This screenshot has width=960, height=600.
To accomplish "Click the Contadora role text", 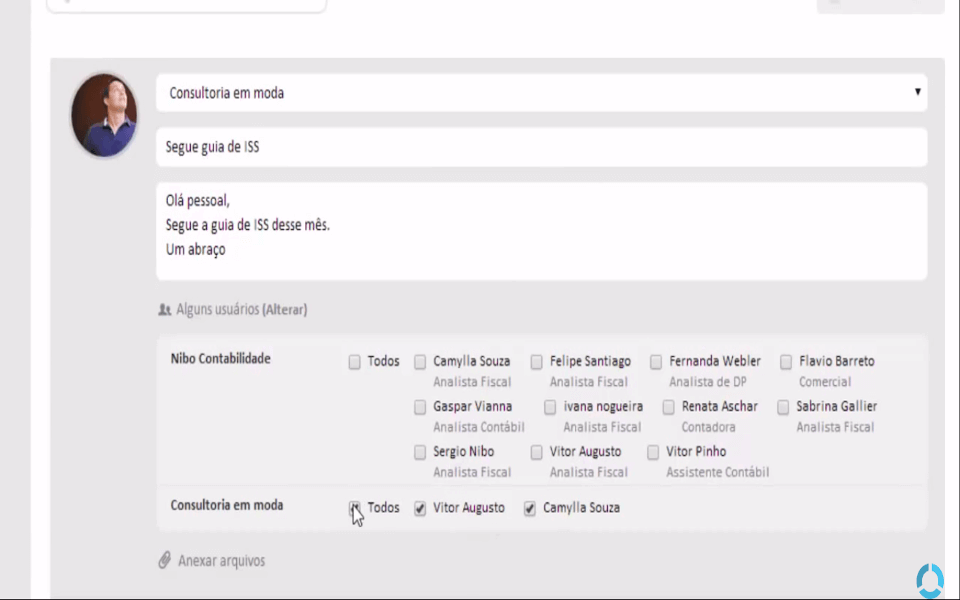I will 708,427.
